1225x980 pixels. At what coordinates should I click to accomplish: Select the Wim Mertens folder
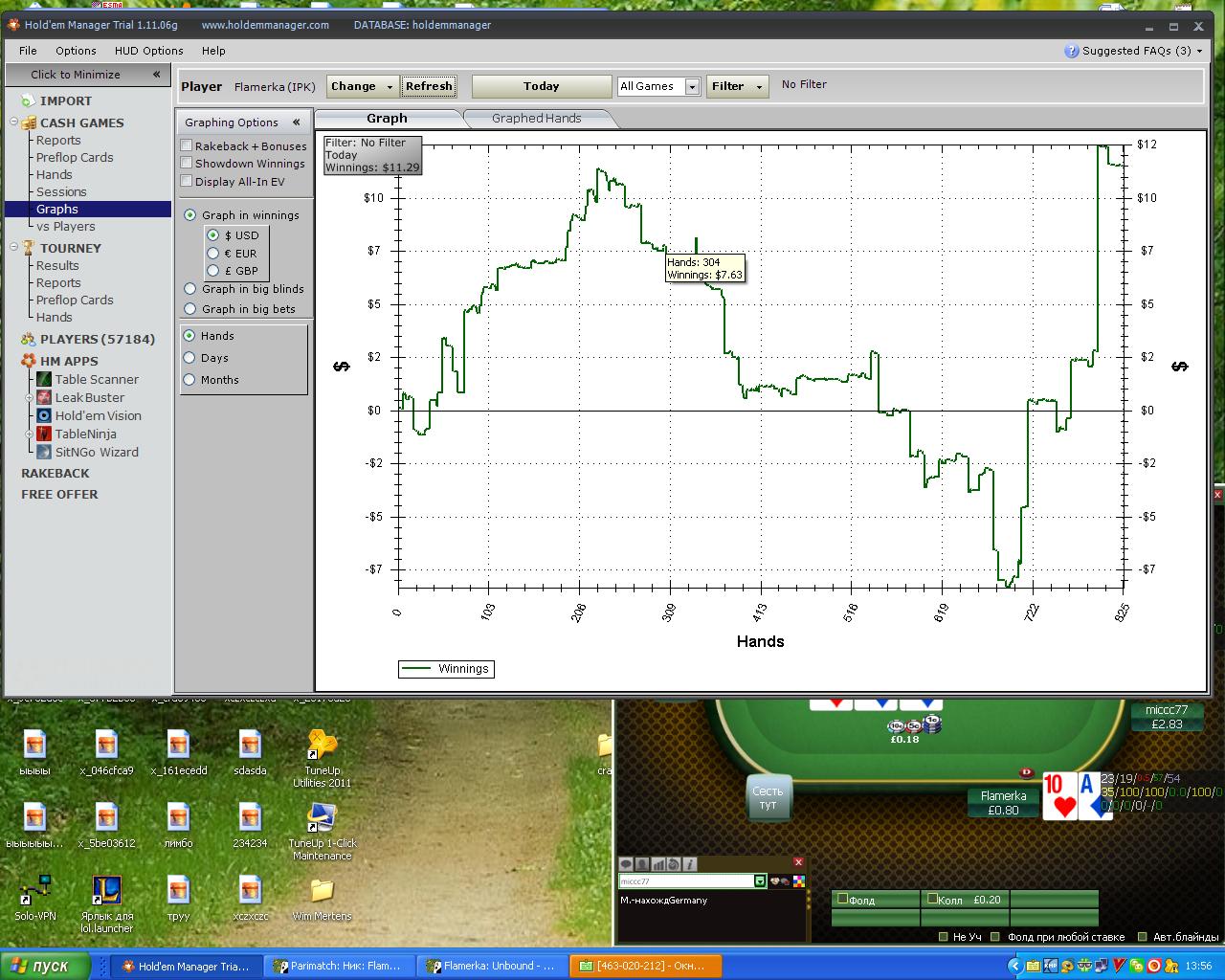(322, 898)
